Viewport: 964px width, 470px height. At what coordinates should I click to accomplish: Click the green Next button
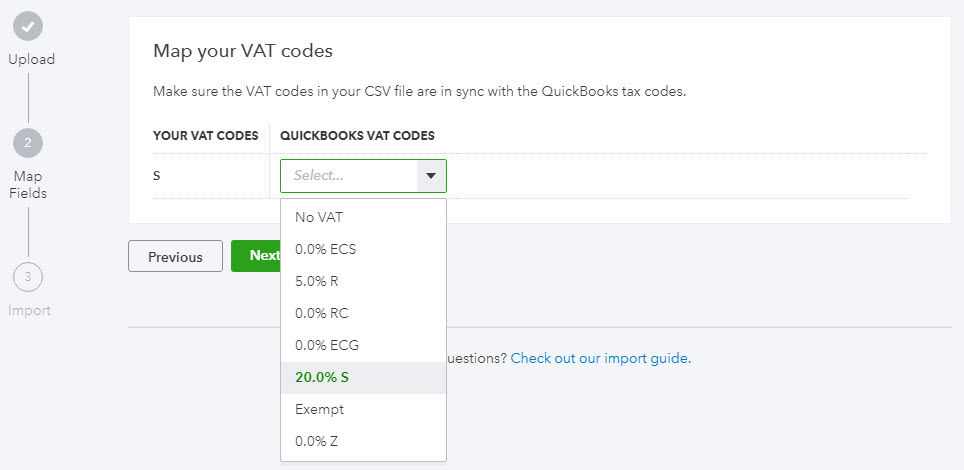pyautogui.click(x=256, y=256)
